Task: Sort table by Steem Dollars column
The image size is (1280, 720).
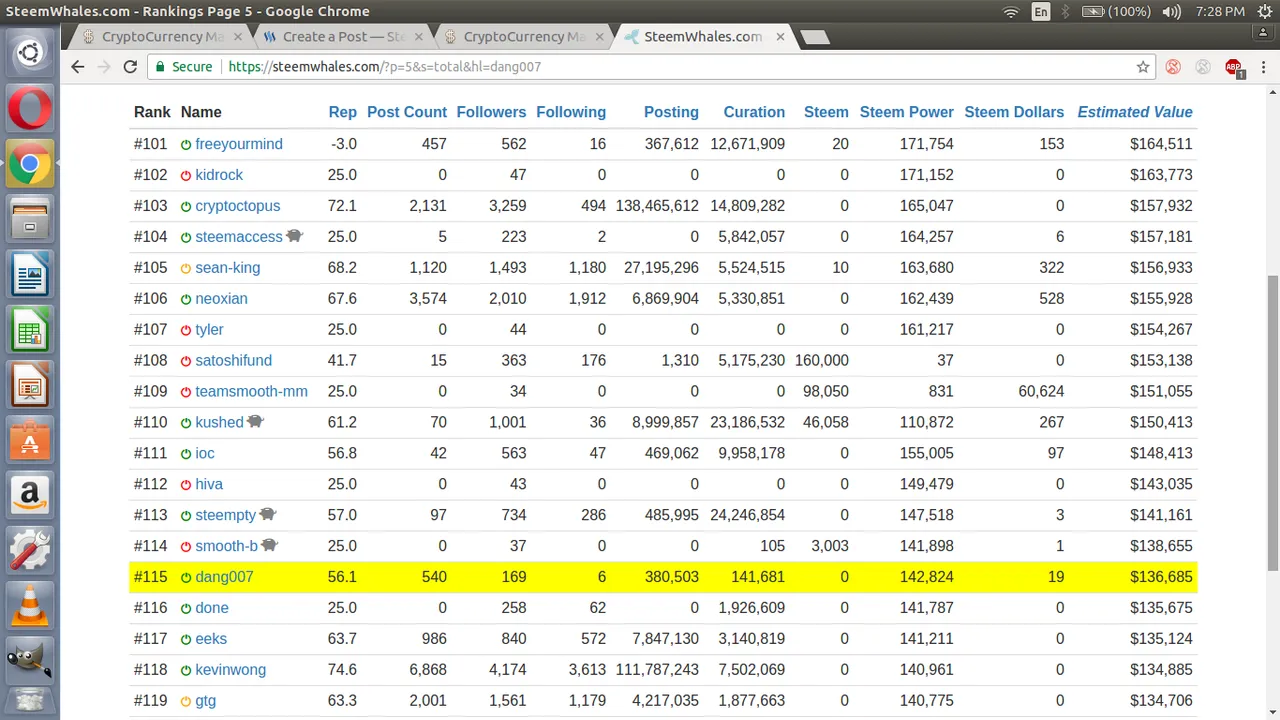Action: 1014,112
